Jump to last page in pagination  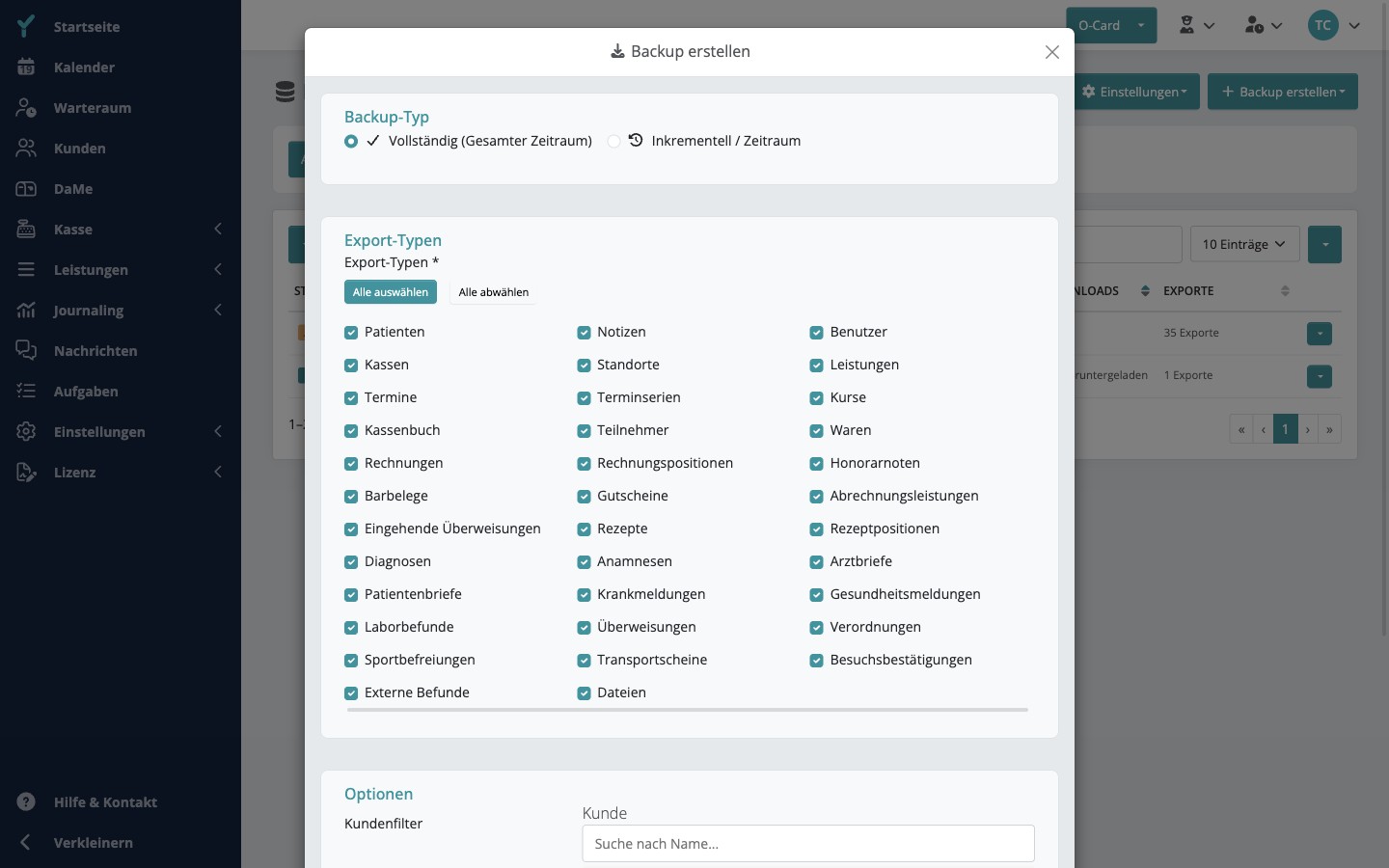[1330, 429]
